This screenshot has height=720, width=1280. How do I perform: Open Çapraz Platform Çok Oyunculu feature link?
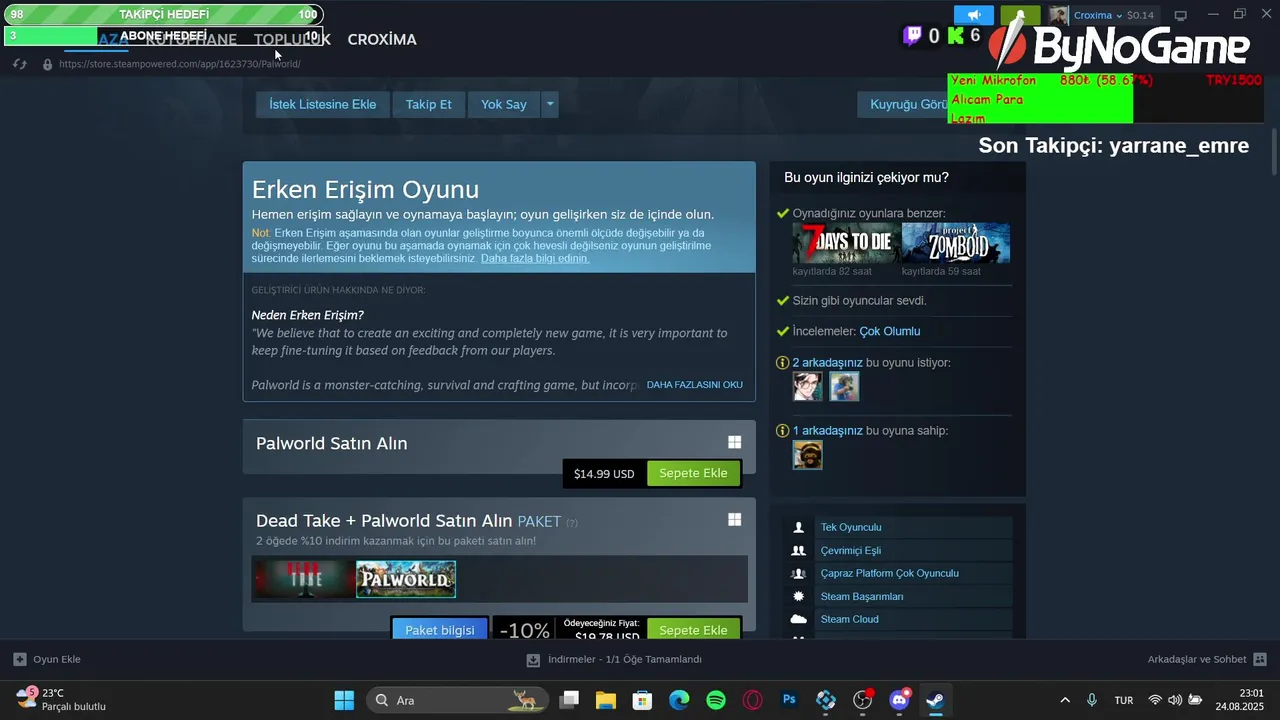click(890, 573)
